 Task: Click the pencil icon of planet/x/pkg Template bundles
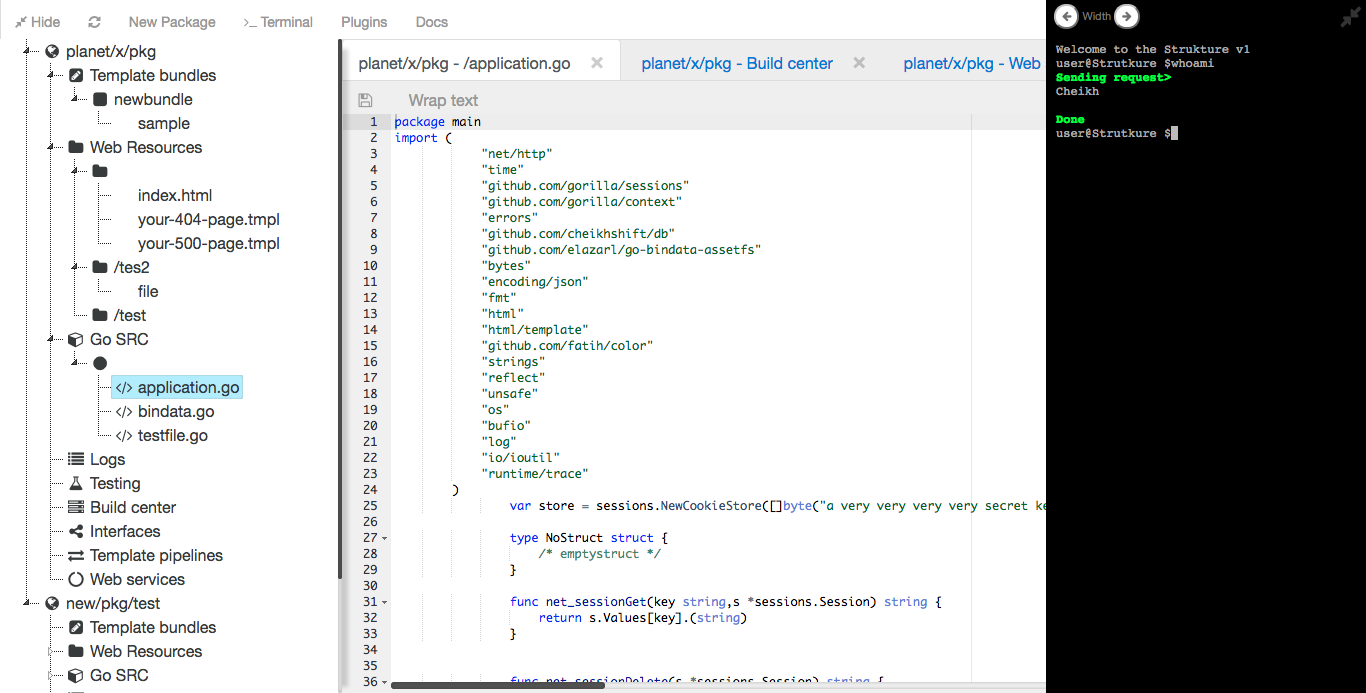(x=76, y=76)
